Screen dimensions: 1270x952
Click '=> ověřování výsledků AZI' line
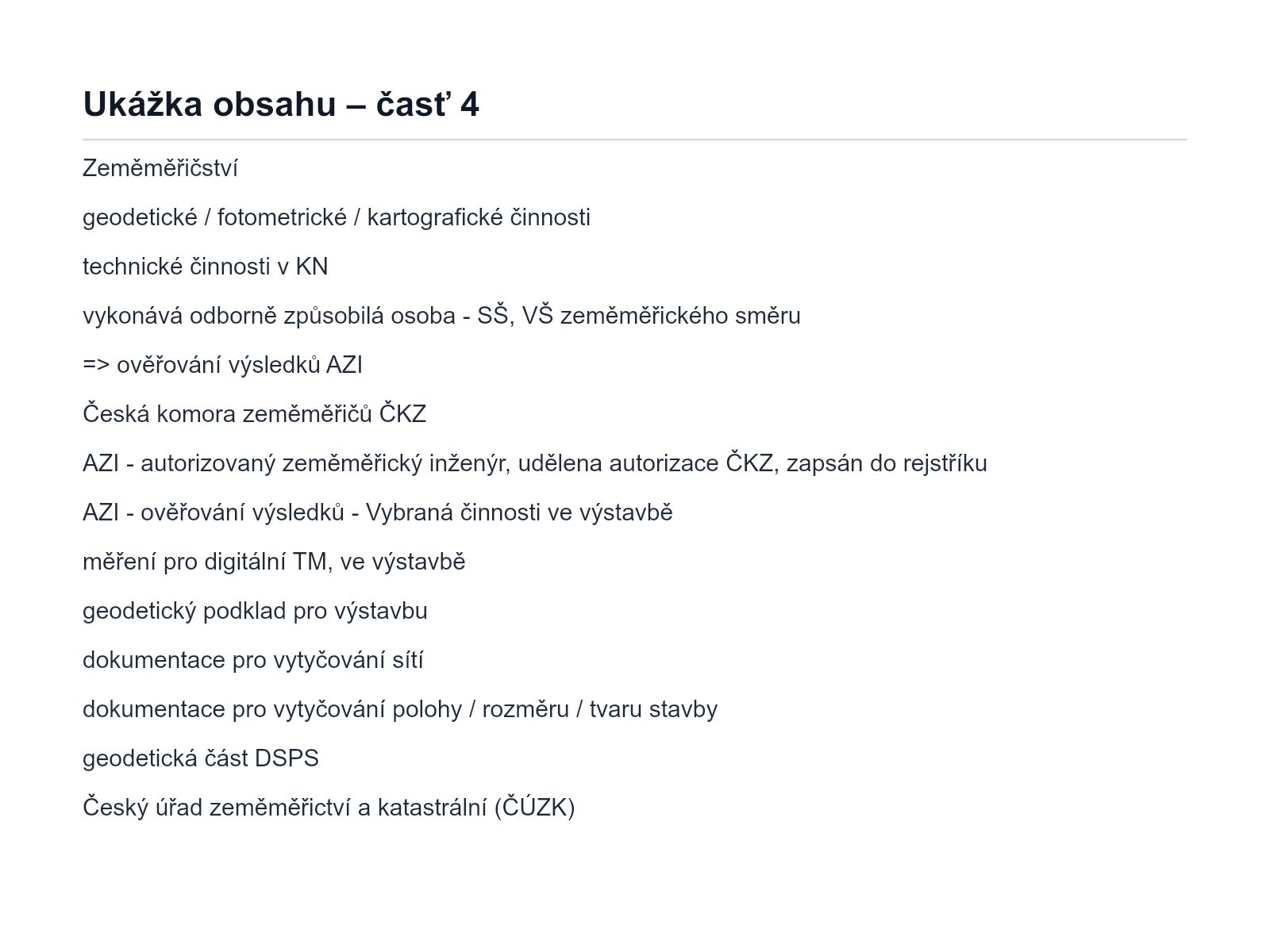222,365
